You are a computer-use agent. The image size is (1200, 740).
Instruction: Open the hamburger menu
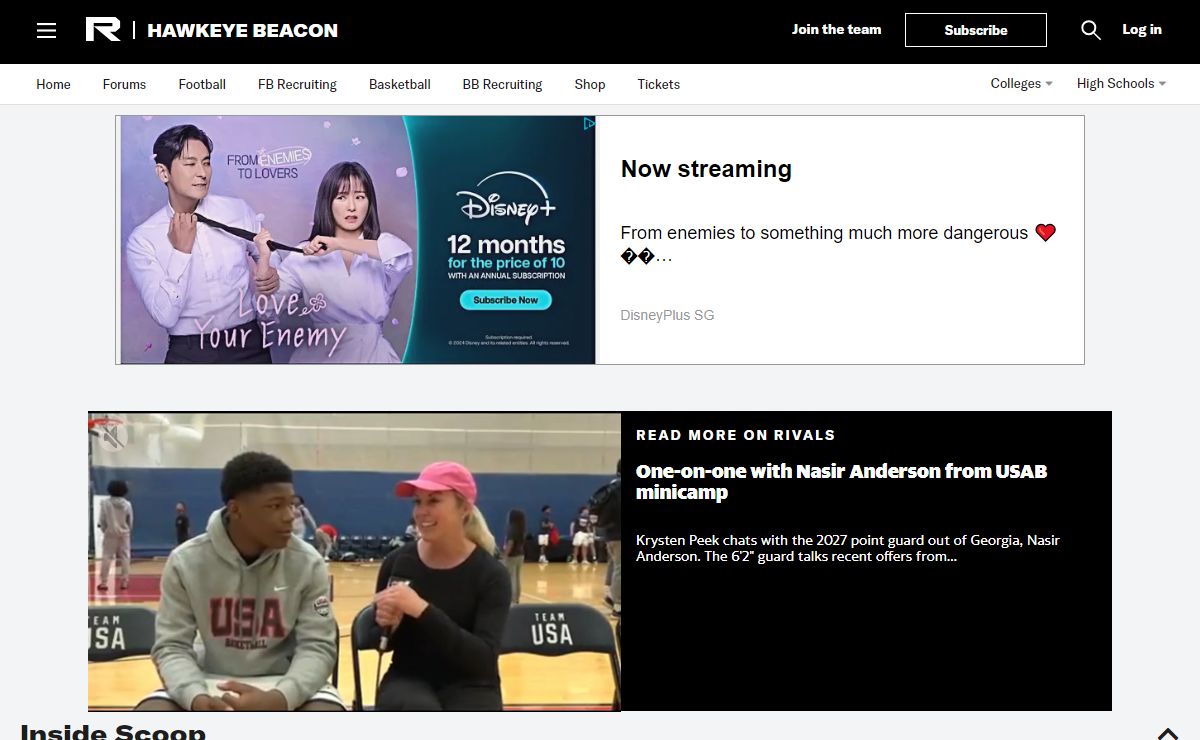[x=46, y=30]
